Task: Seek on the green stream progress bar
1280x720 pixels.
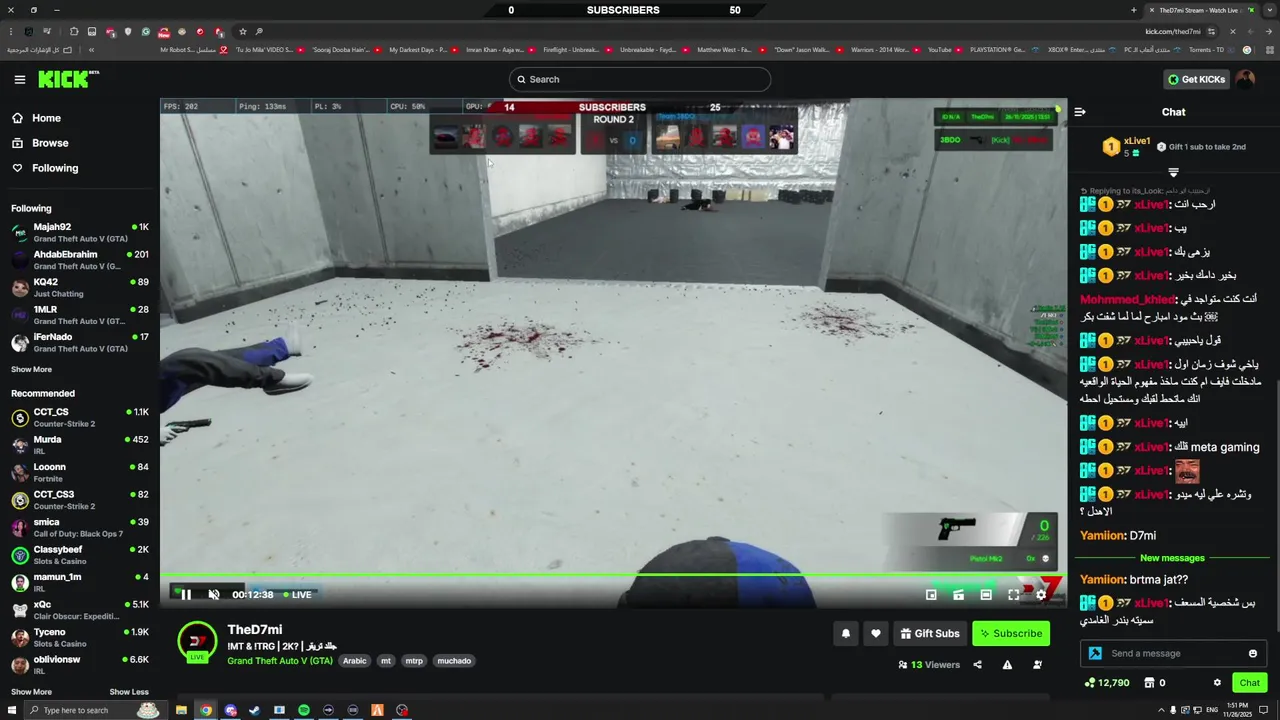Action: click(614, 574)
